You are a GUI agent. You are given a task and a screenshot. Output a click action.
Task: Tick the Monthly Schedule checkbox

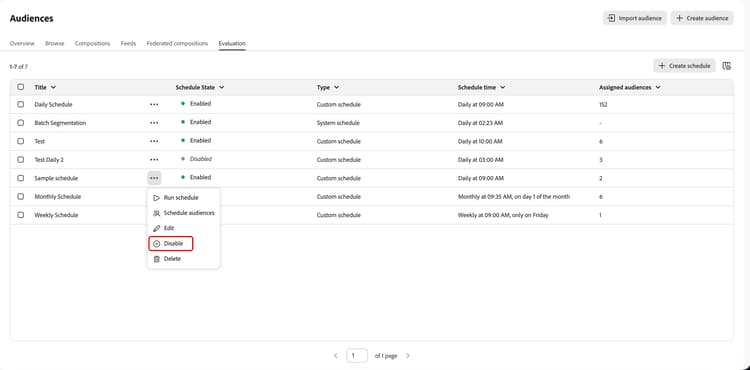[x=21, y=196]
